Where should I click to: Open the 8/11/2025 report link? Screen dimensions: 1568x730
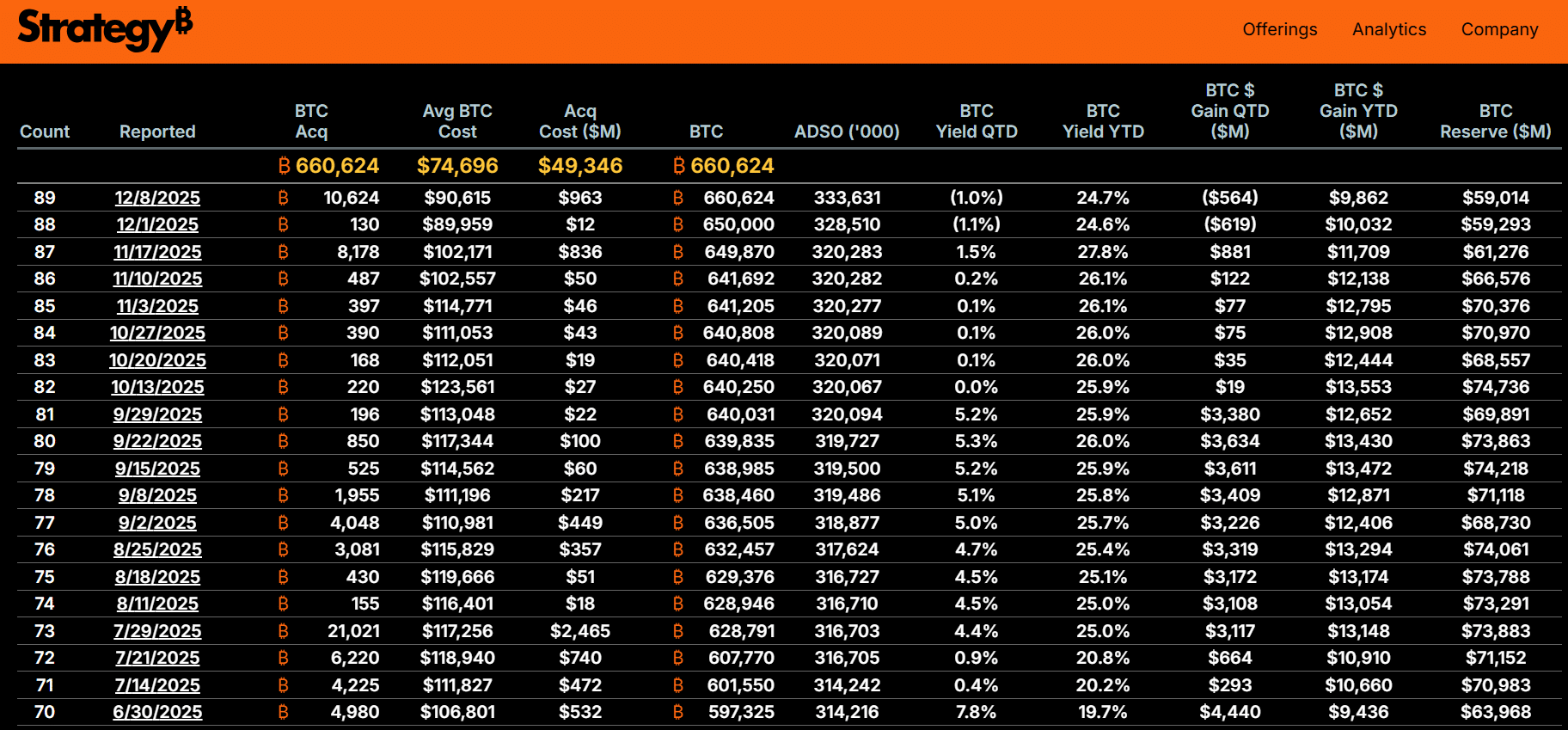tap(157, 604)
